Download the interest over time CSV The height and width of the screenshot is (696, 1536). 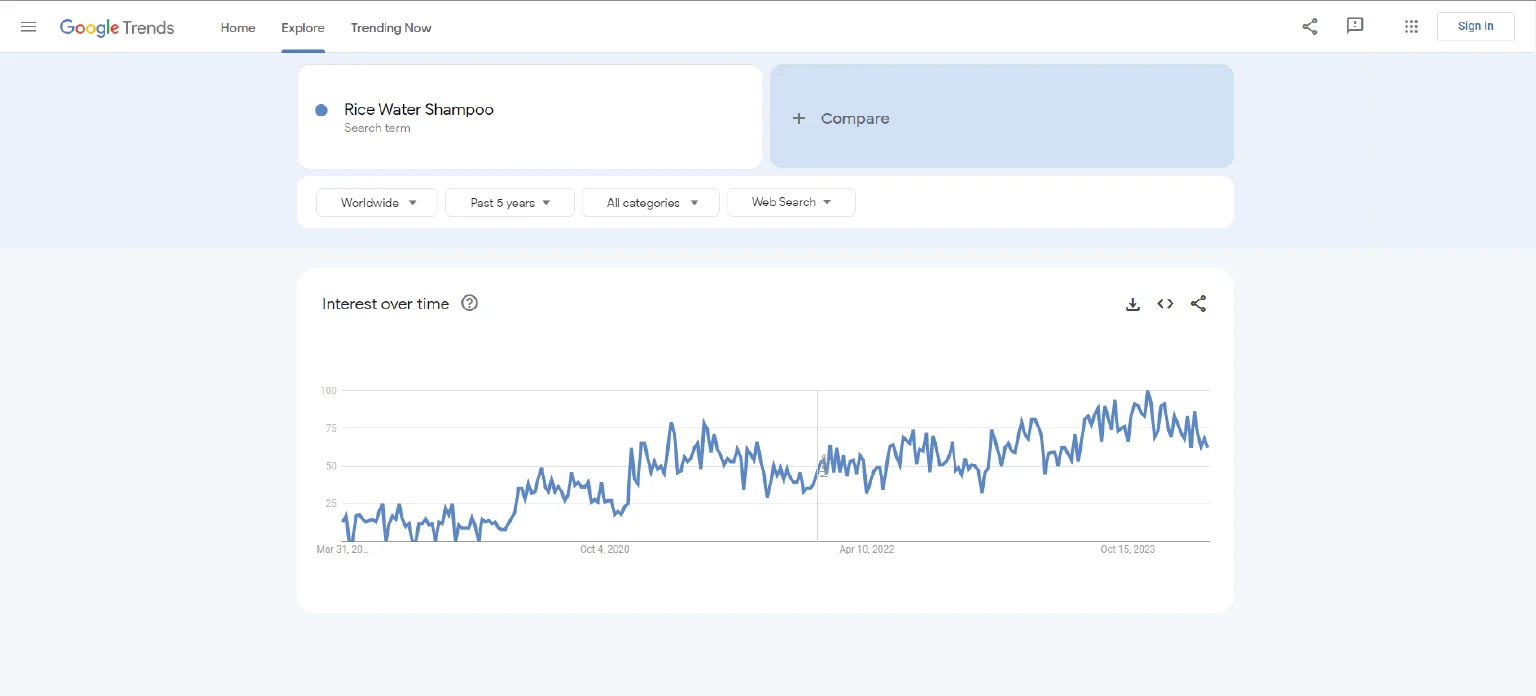tap(1132, 304)
